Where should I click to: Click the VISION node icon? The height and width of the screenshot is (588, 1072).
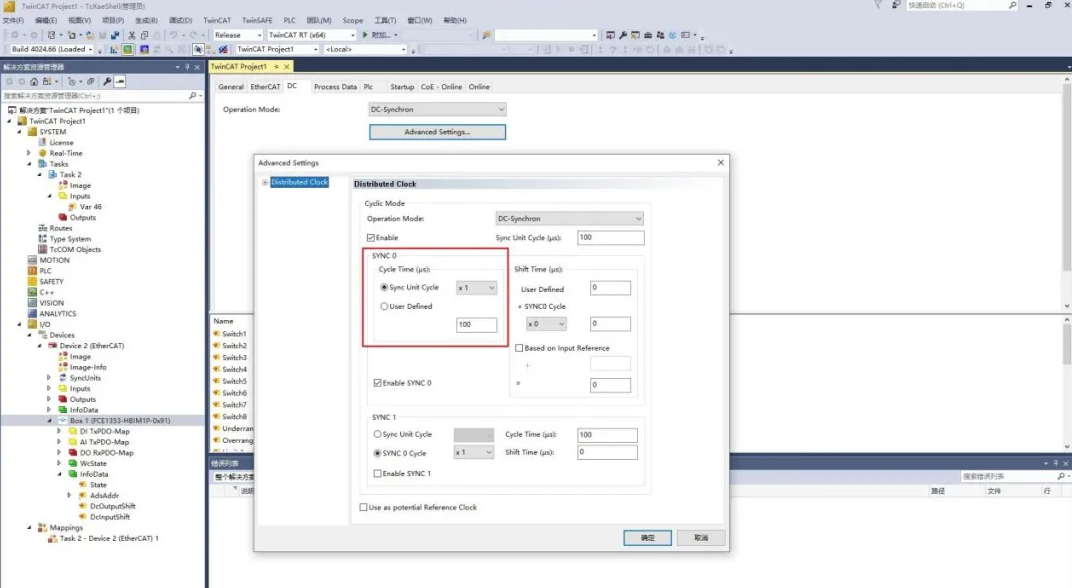[32, 303]
